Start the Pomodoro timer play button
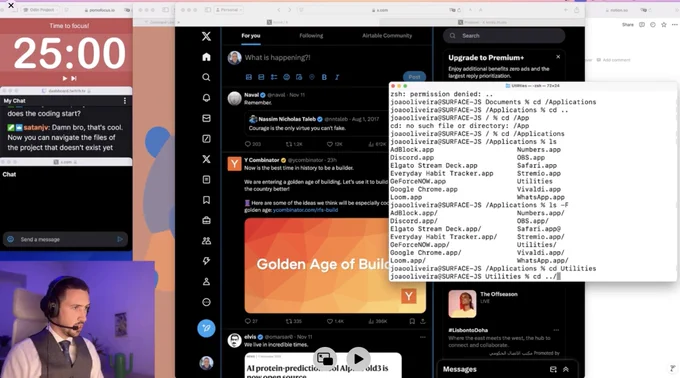680x378 pixels. pos(65,78)
